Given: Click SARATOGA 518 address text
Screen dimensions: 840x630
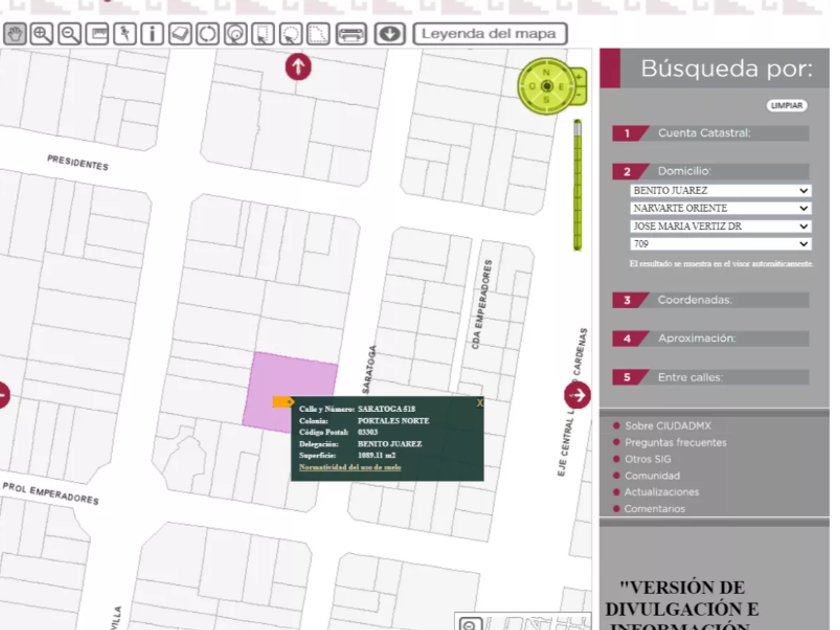Looking at the screenshot, I should pos(386,409).
